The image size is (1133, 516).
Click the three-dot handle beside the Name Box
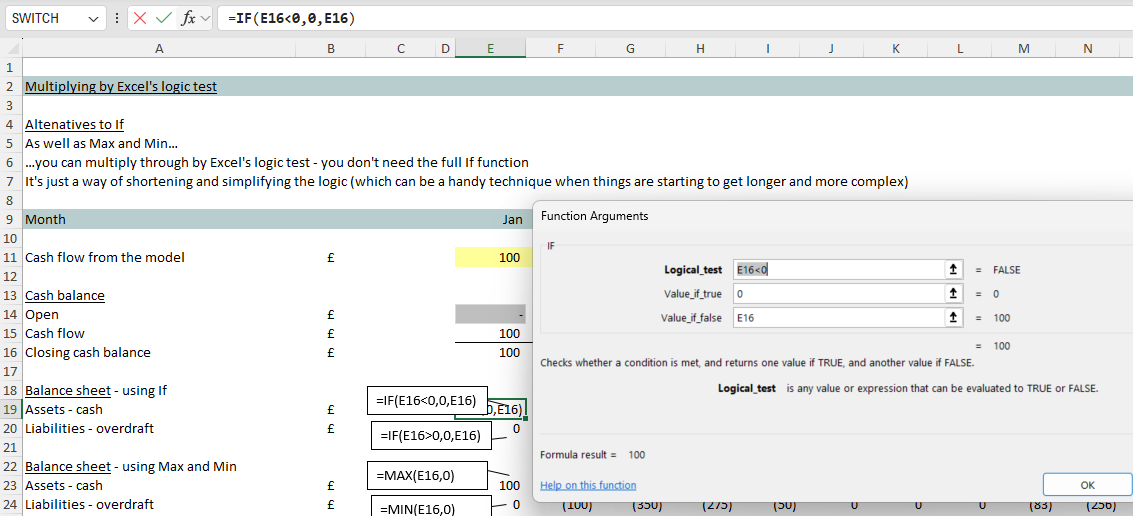pos(118,18)
